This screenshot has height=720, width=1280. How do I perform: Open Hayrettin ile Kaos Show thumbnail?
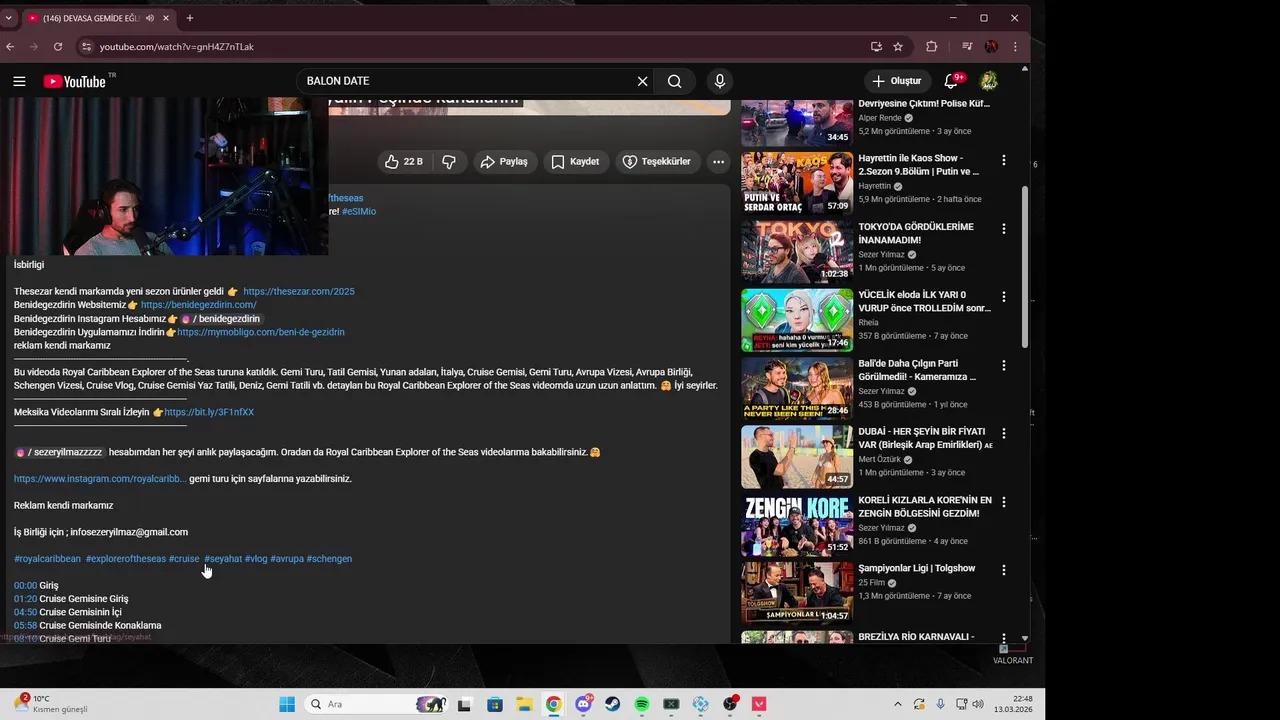click(x=797, y=183)
